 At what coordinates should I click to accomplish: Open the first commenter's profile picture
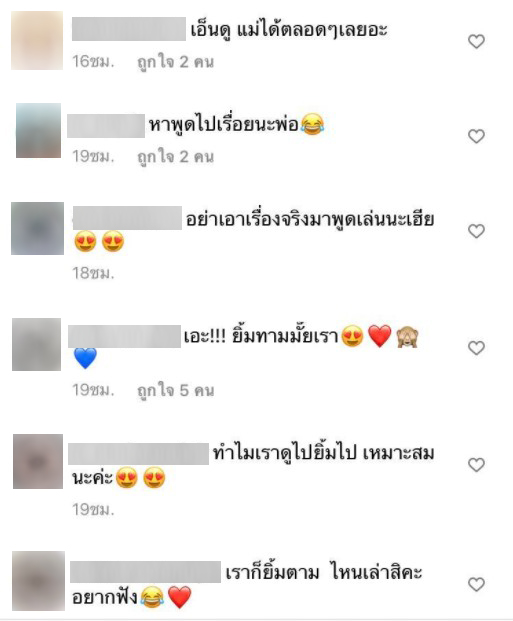[37, 40]
